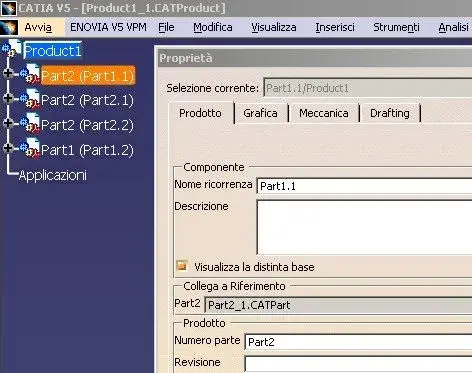Open the Avvia menu

point(38,27)
